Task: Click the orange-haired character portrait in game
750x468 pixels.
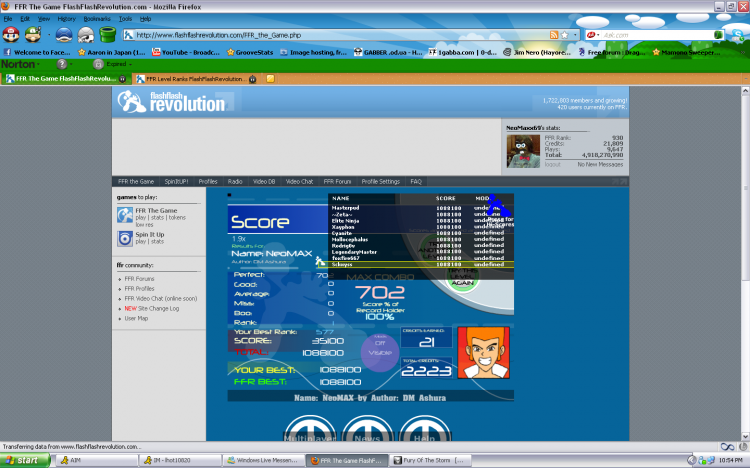Action: 484,353
